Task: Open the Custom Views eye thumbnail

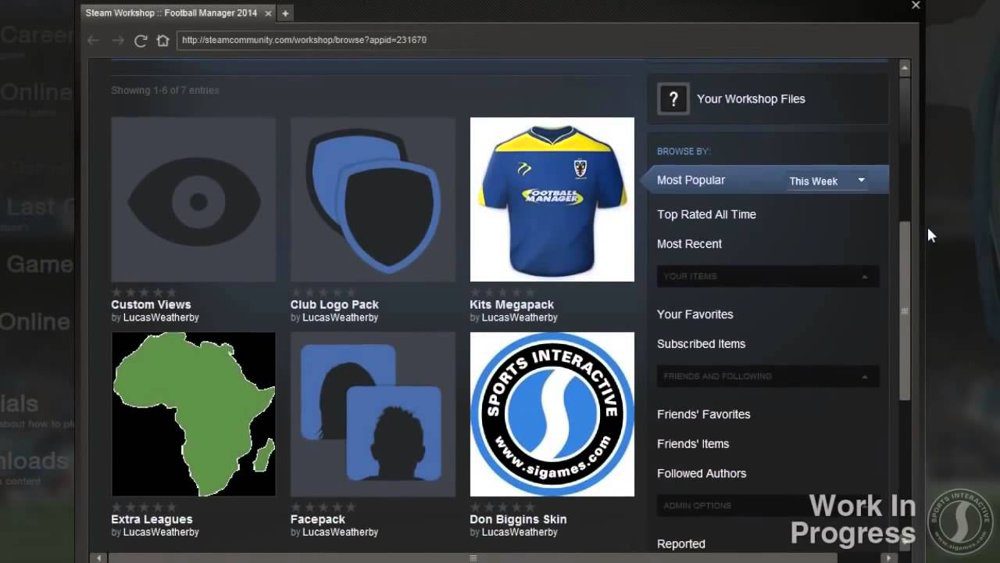Action: pos(193,200)
